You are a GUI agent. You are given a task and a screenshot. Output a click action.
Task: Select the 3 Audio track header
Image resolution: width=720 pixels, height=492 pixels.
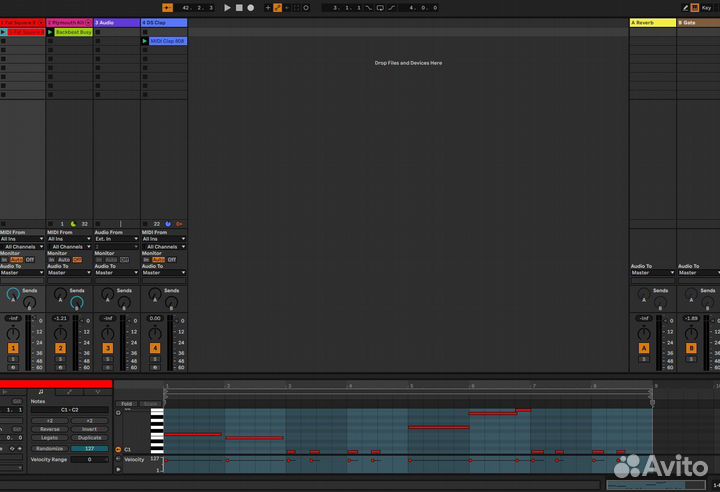tap(116, 22)
